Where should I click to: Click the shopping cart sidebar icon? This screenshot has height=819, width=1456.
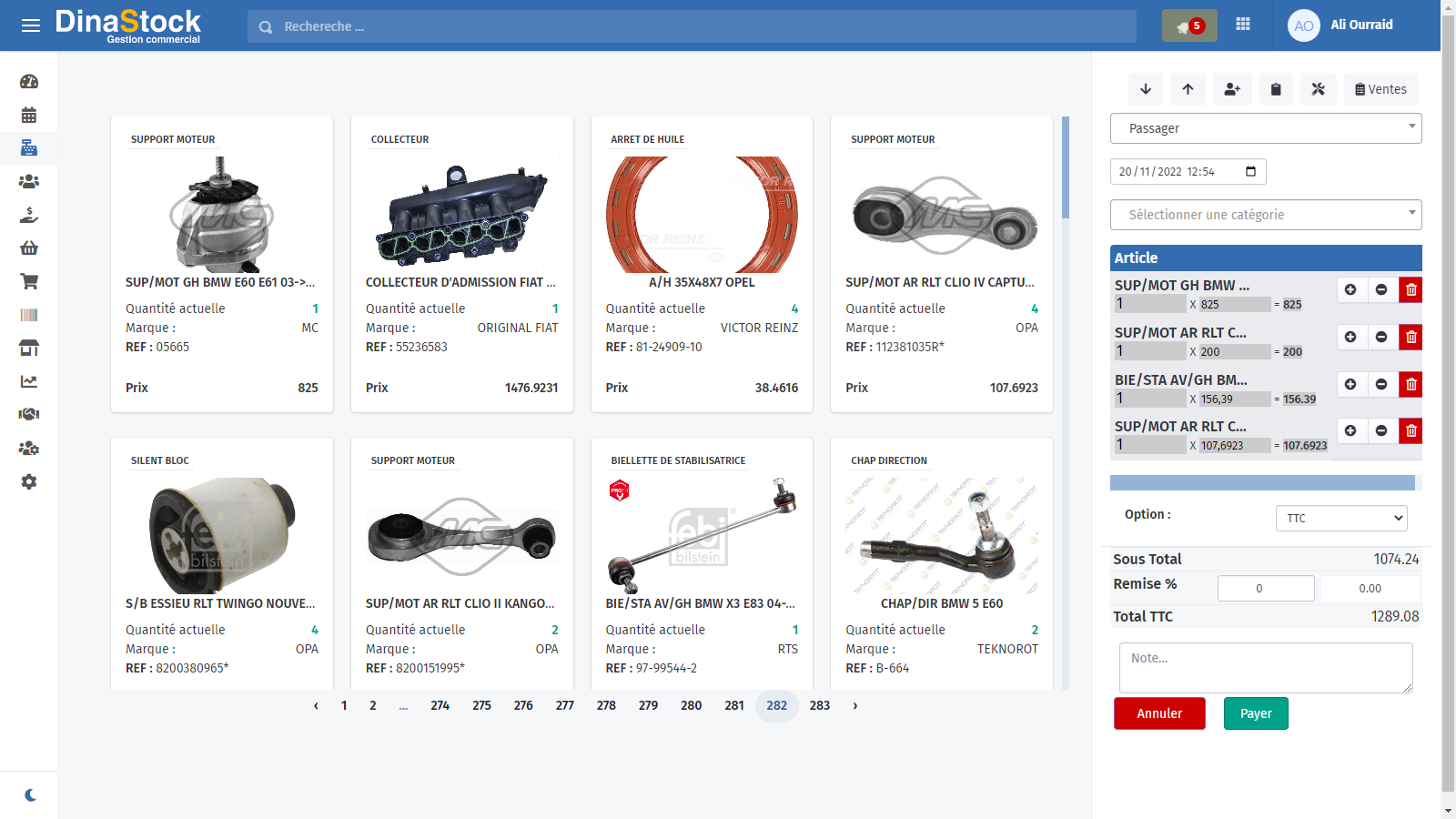[29, 281]
